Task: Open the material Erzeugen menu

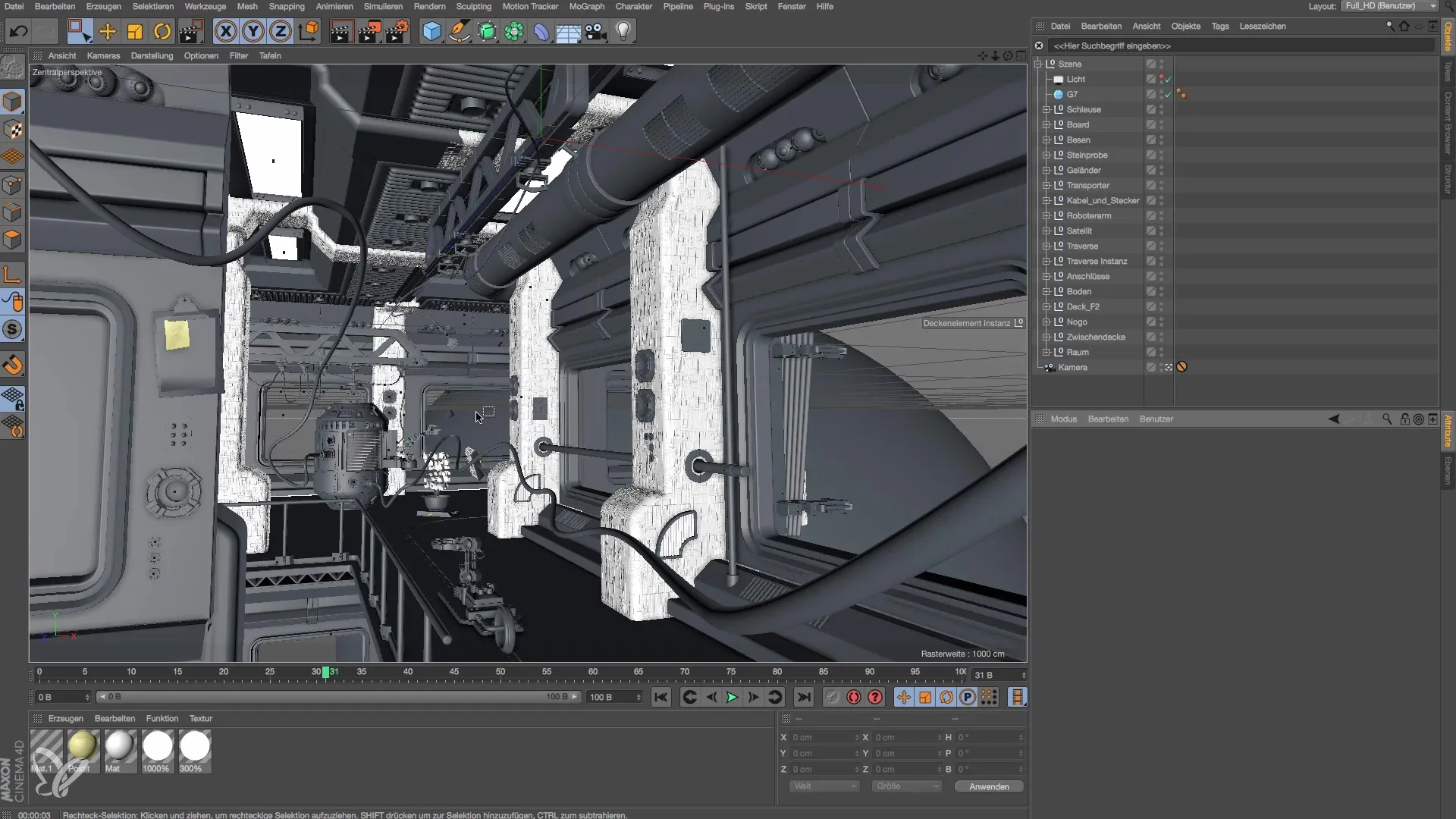Action: [x=65, y=718]
